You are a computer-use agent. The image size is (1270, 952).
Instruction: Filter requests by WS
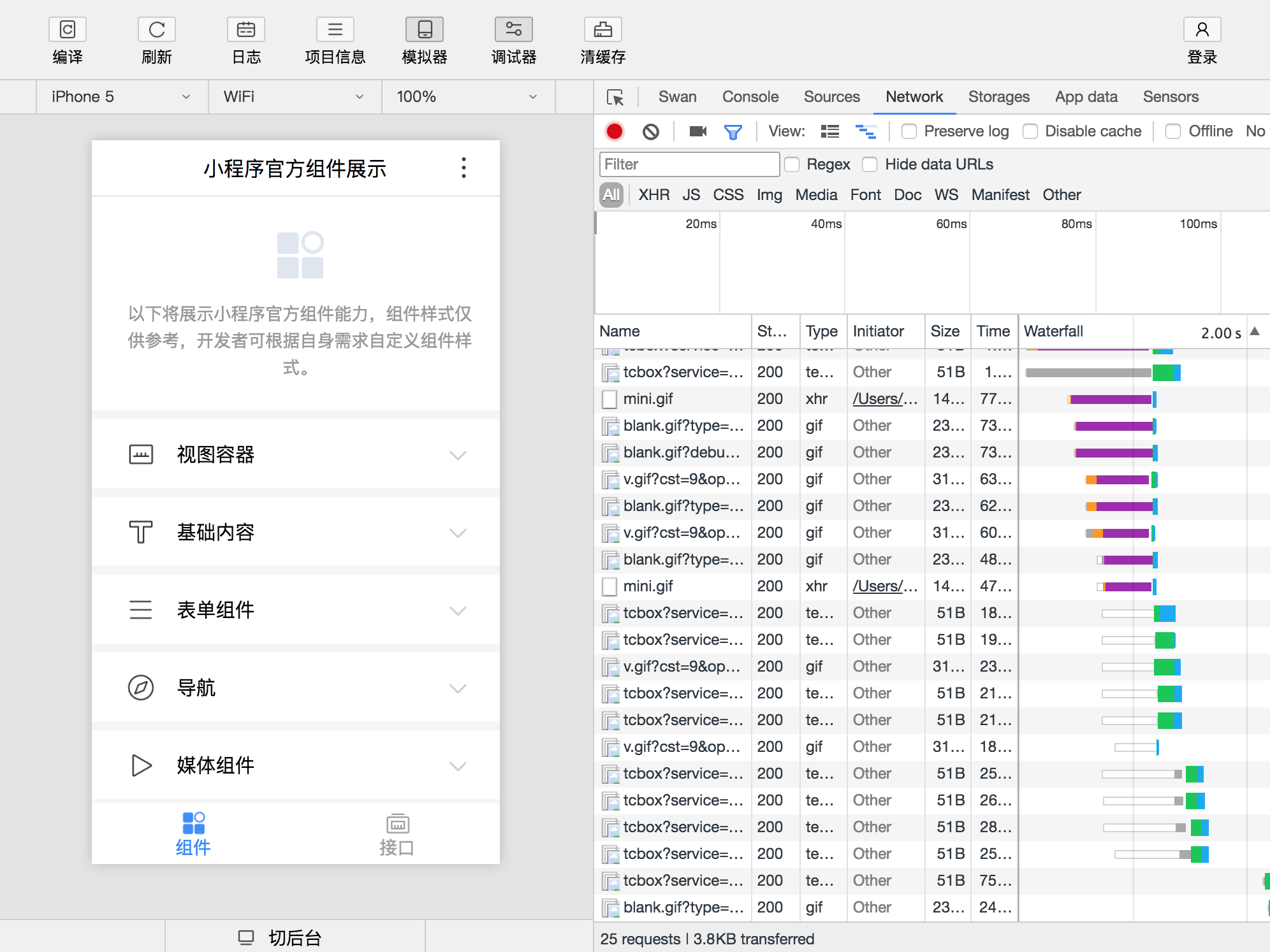(x=946, y=195)
